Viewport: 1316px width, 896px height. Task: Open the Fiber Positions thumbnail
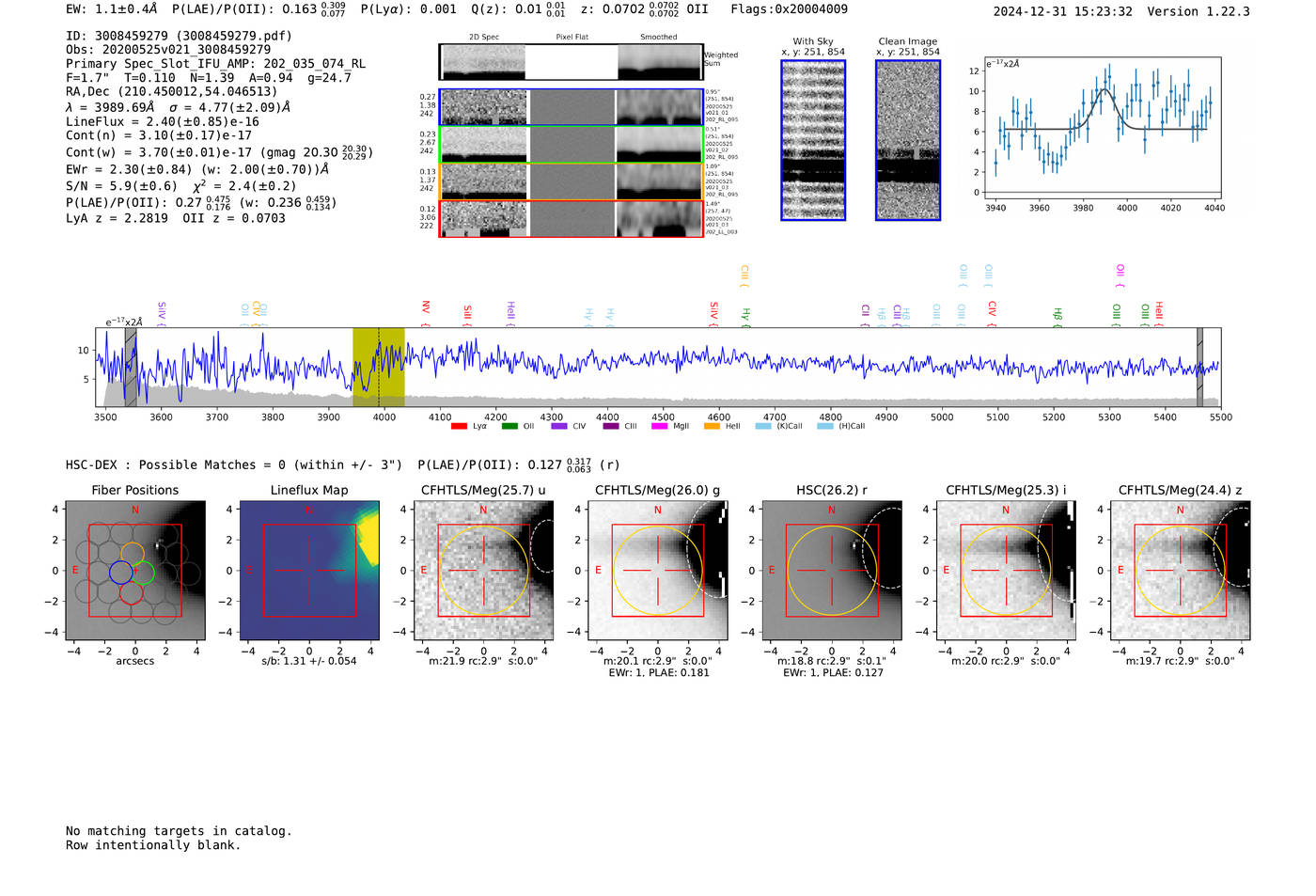click(x=134, y=571)
